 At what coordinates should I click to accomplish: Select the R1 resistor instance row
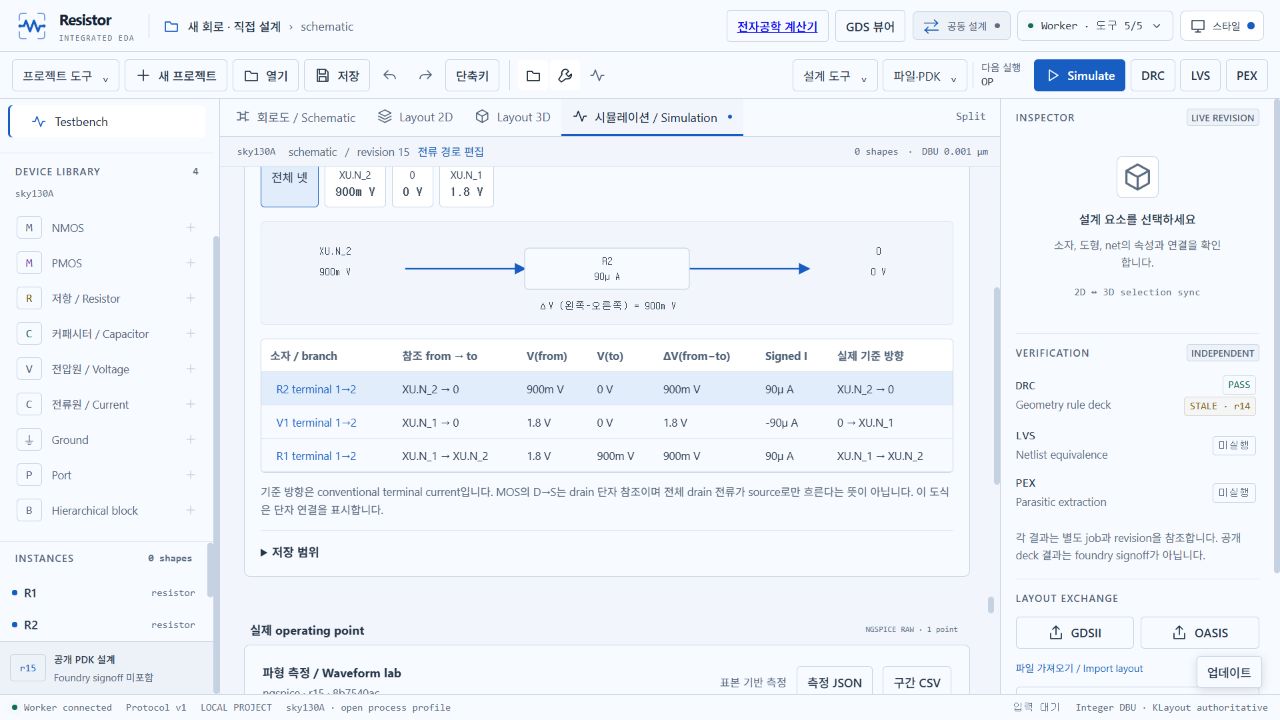click(106, 593)
